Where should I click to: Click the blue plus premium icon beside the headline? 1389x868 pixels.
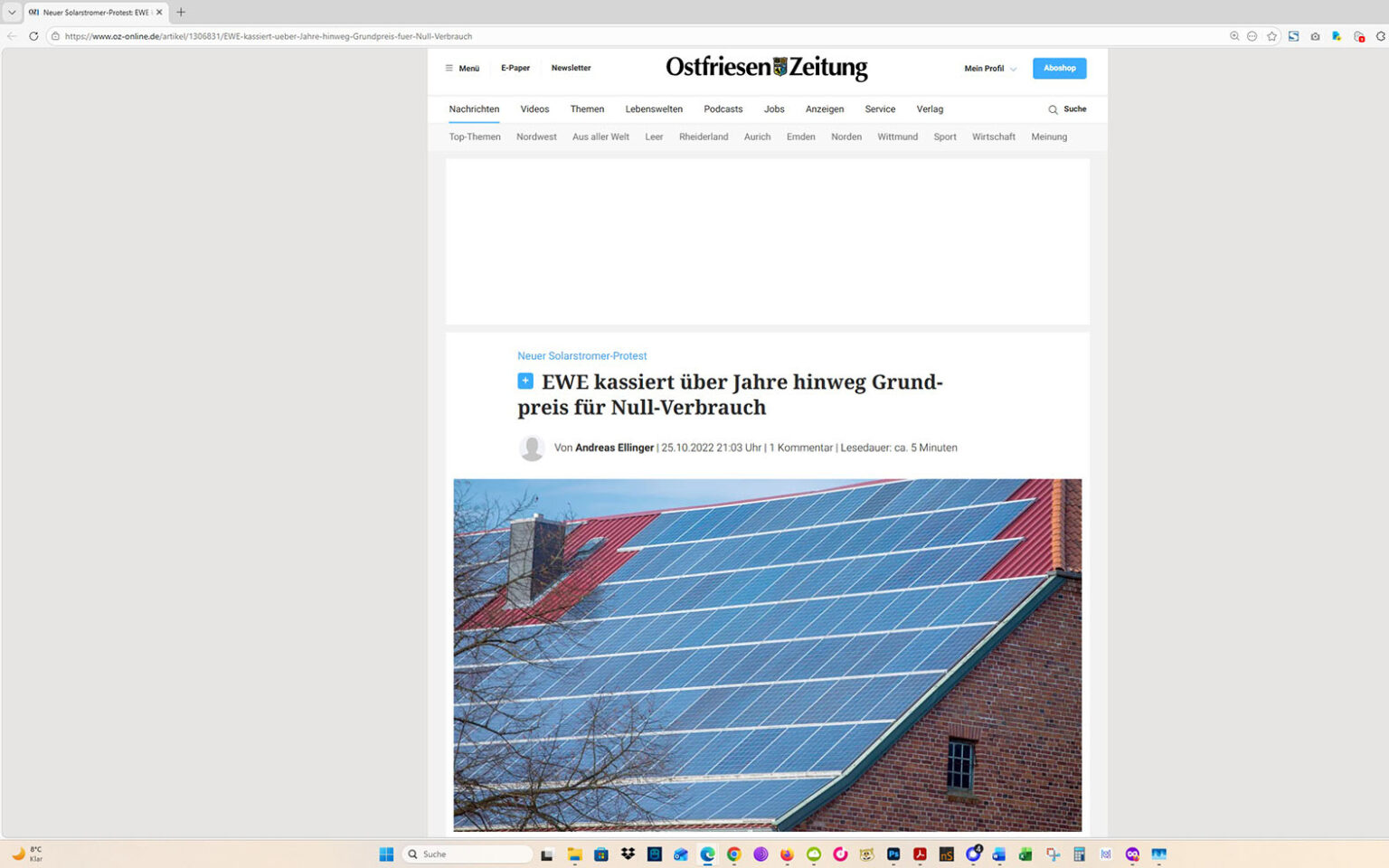pyautogui.click(x=525, y=381)
